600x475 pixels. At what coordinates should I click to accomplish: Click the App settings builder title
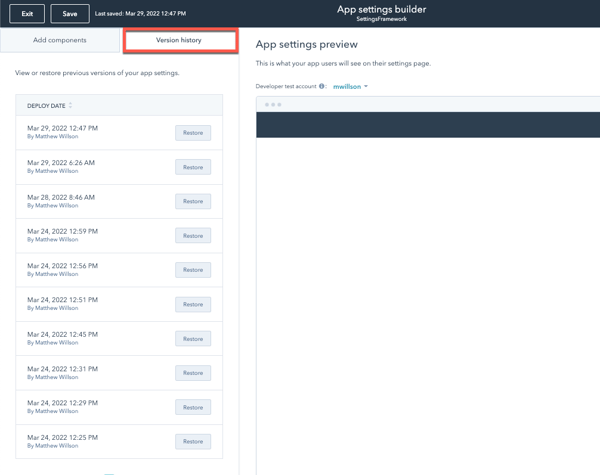382,10
